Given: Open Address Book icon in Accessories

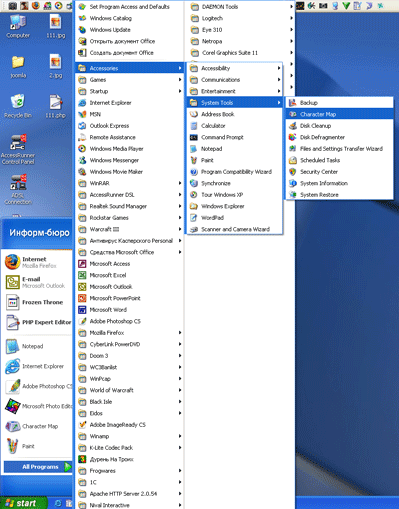Looking at the screenshot, I should [194, 114].
